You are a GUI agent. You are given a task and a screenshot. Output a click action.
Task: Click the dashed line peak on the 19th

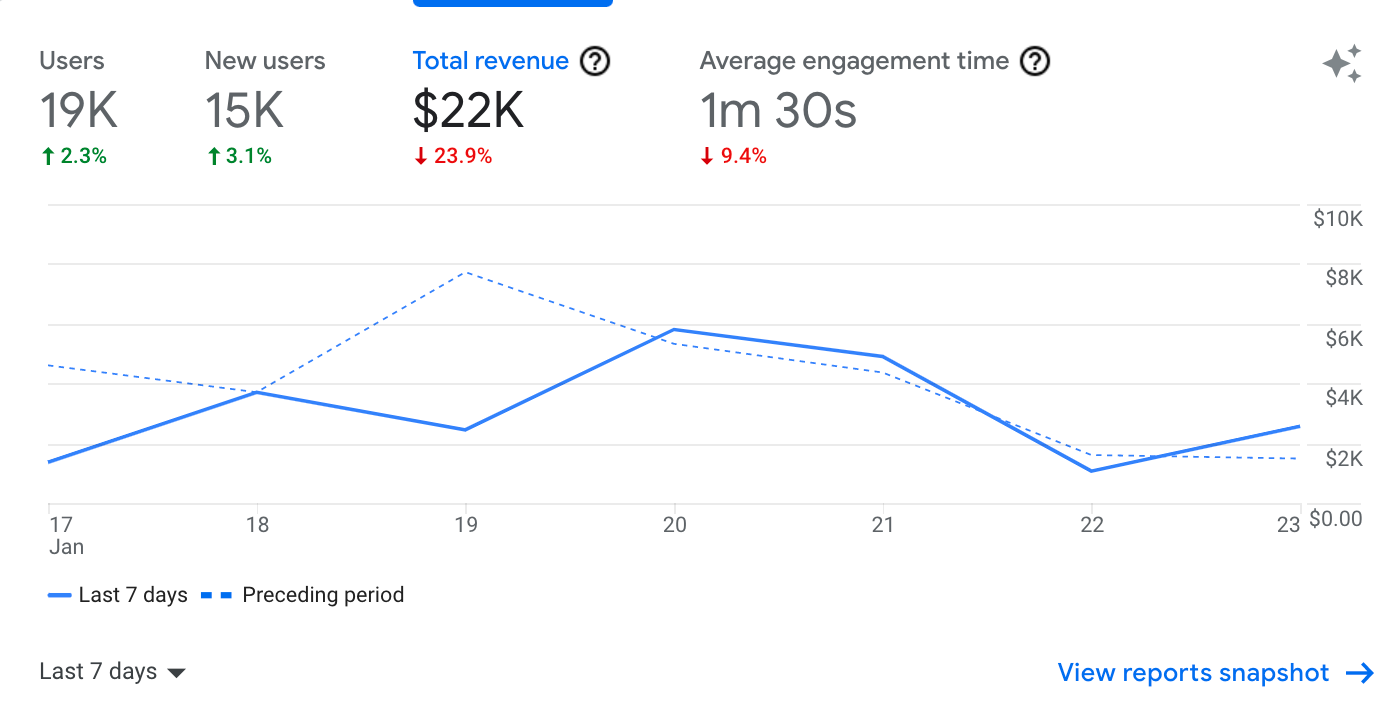point(466,272)
